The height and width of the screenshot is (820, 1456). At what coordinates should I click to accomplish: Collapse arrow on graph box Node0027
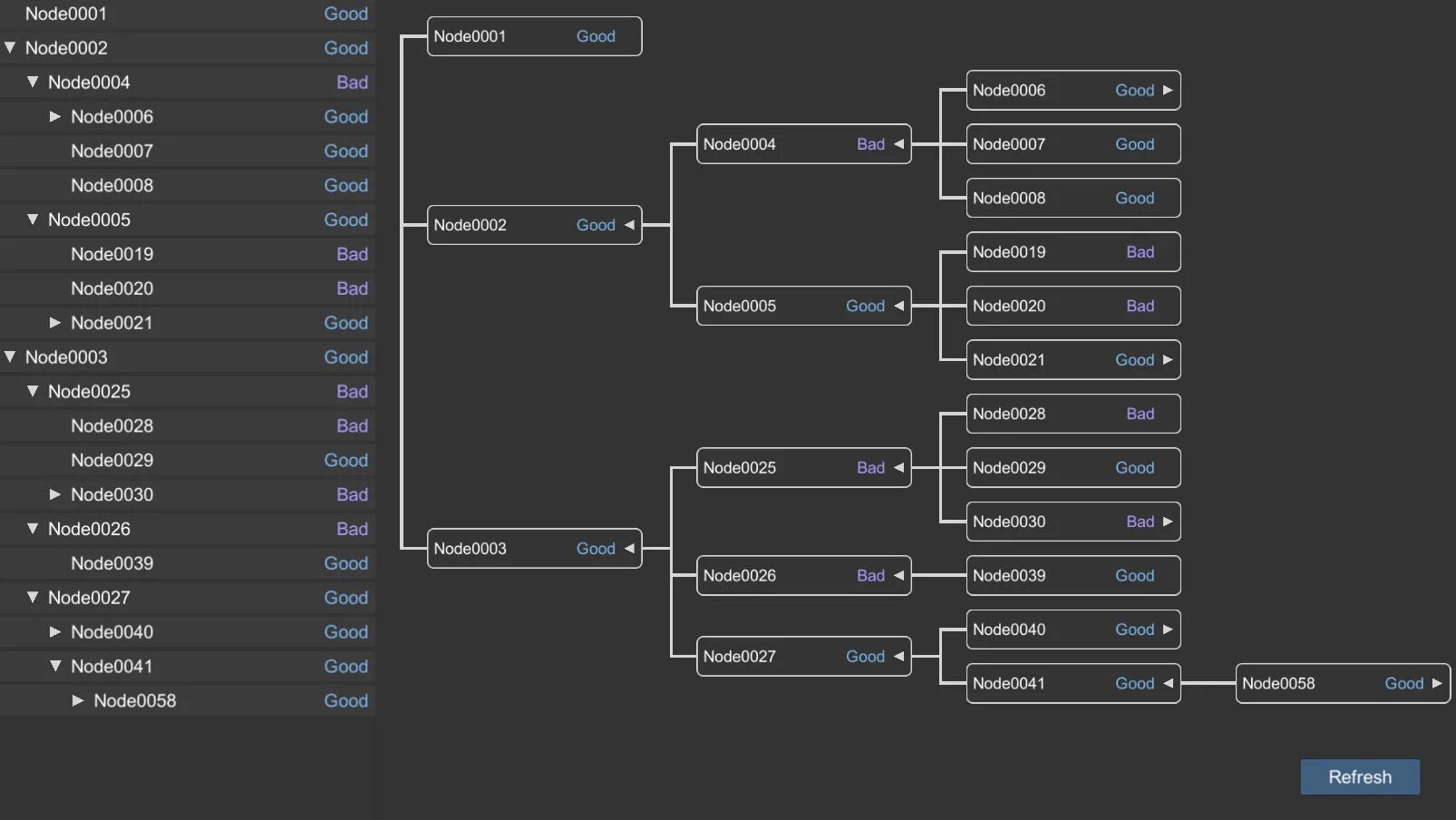898,657
